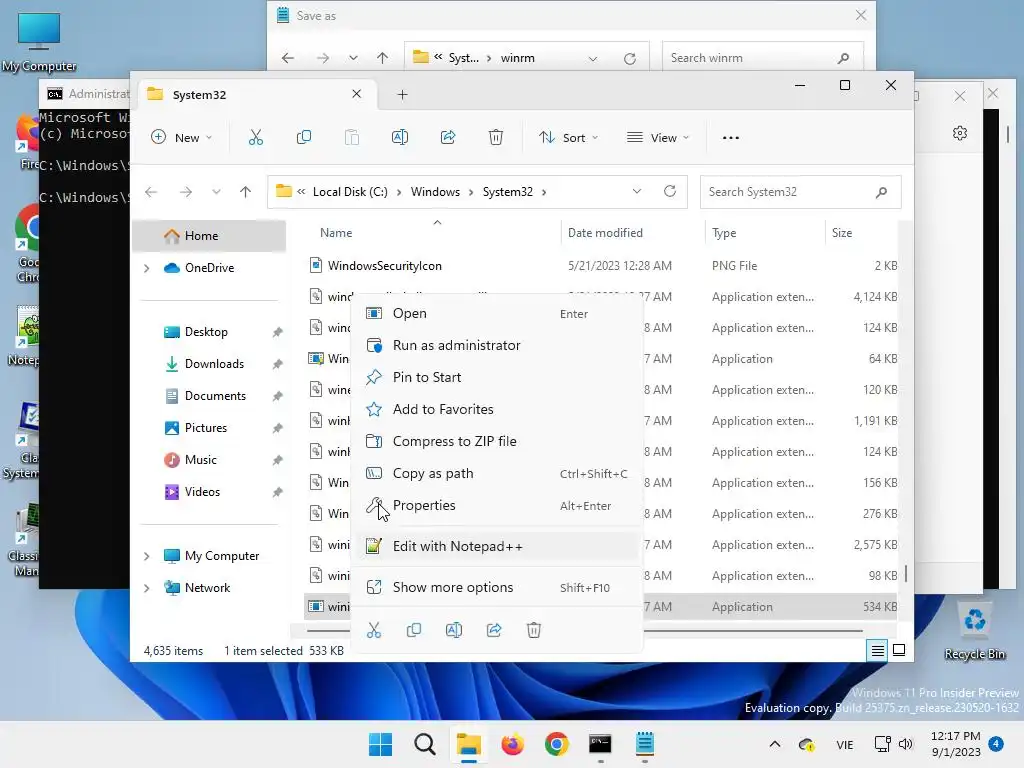The image size is (1024, 768).
Task: Open recent locations dropdown in System32 window
Action: [216, 192]
